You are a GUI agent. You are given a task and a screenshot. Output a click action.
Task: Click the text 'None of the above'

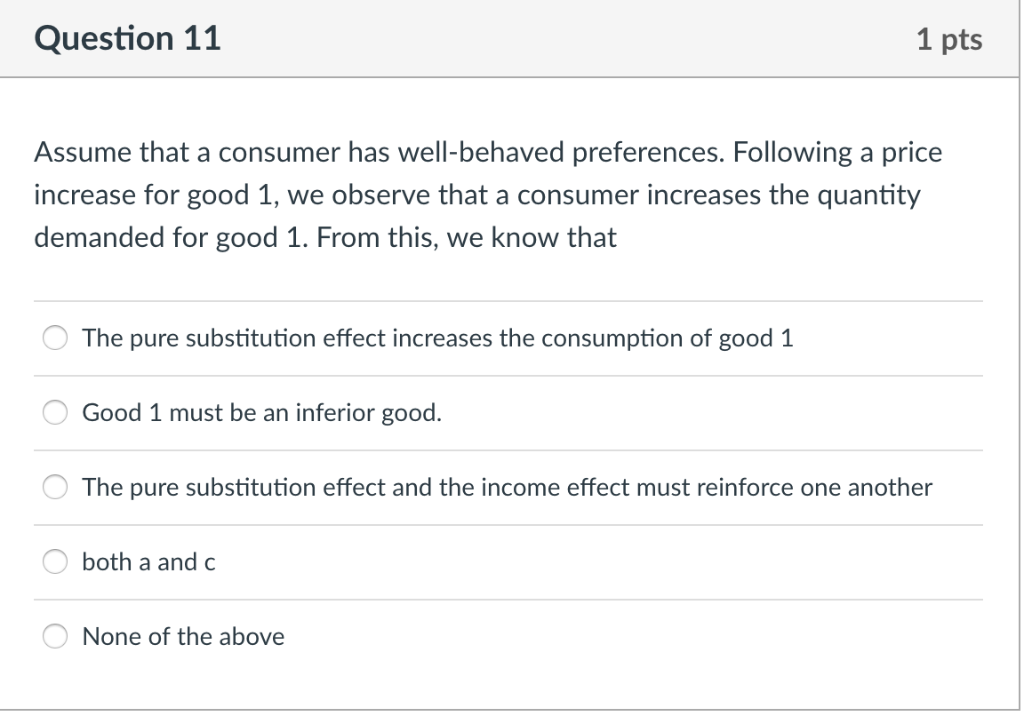(183, 635)
